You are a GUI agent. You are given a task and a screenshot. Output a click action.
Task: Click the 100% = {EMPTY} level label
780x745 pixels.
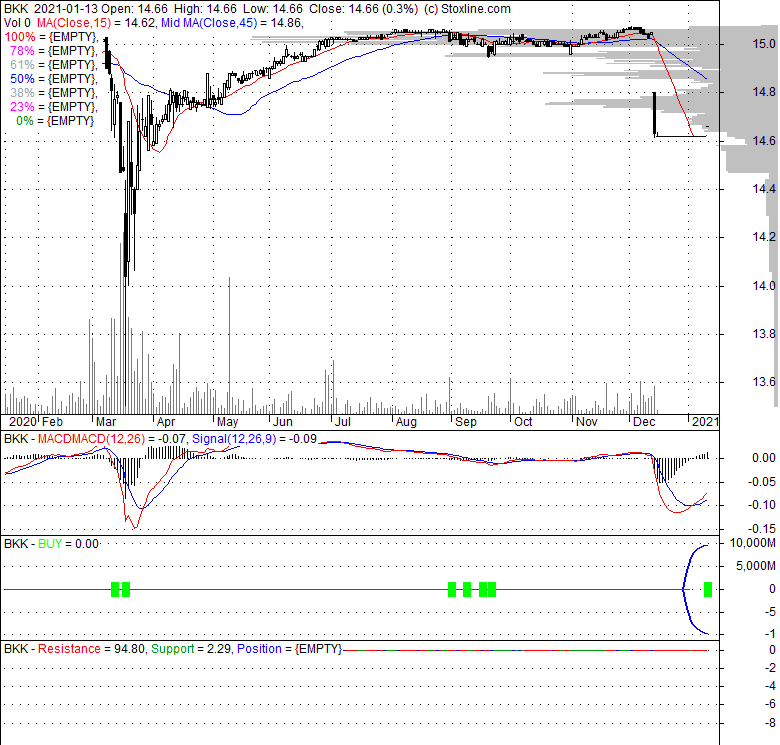click(x=51, y=37)
